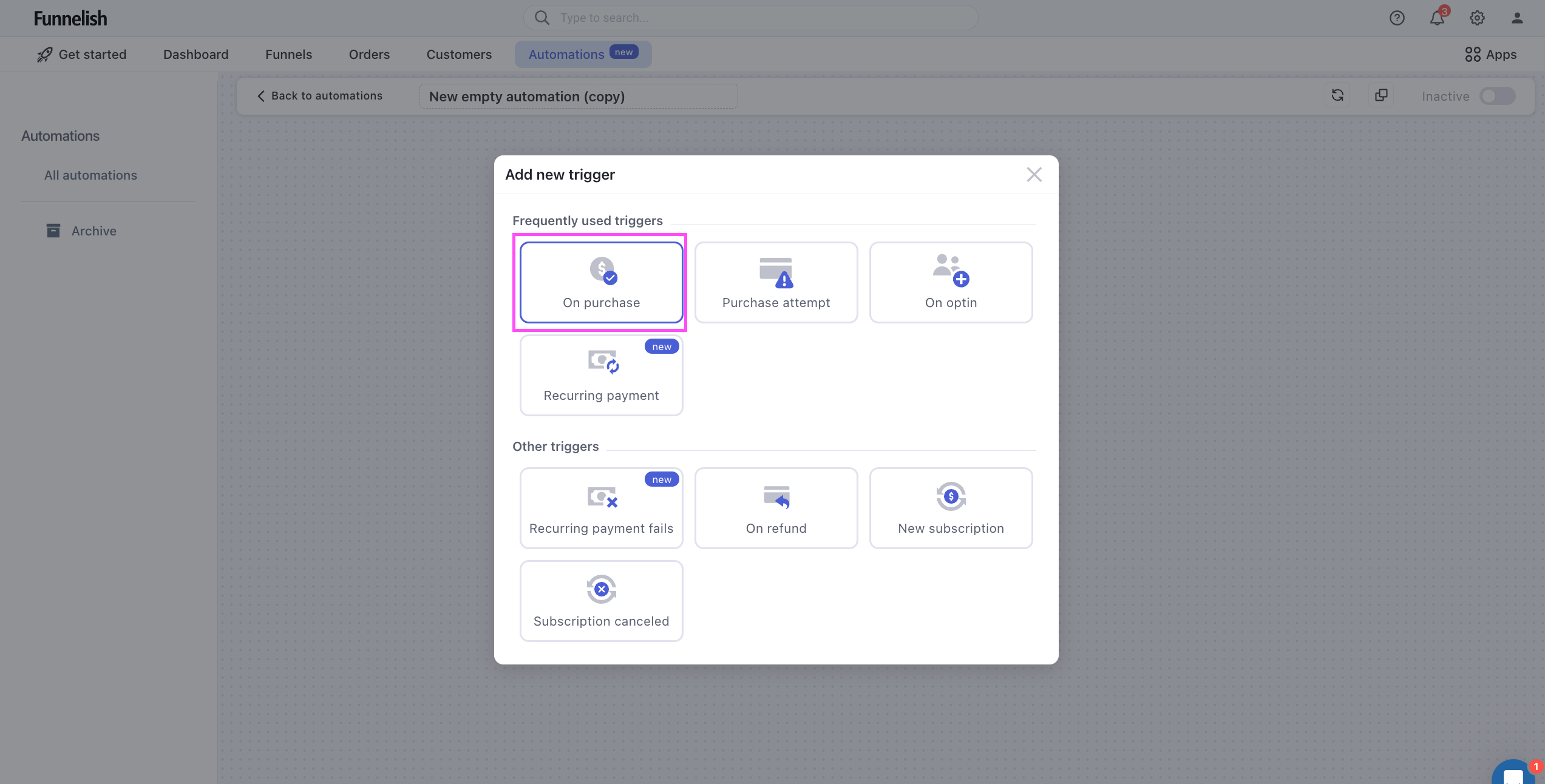
Task: Select the Recurring payment trigger card
Action: [601, 376]
